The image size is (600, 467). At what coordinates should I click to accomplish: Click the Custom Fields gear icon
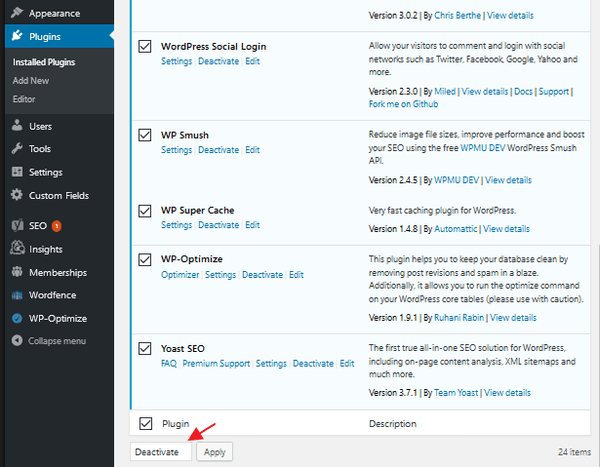coord(17,195)
